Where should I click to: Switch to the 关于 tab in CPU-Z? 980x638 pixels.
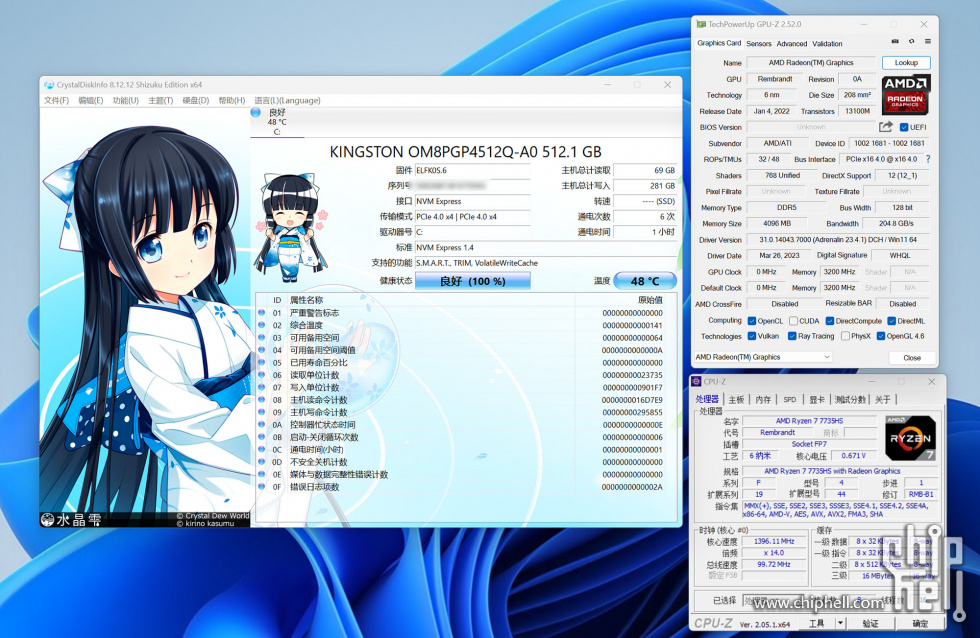(x=882, y=399)
